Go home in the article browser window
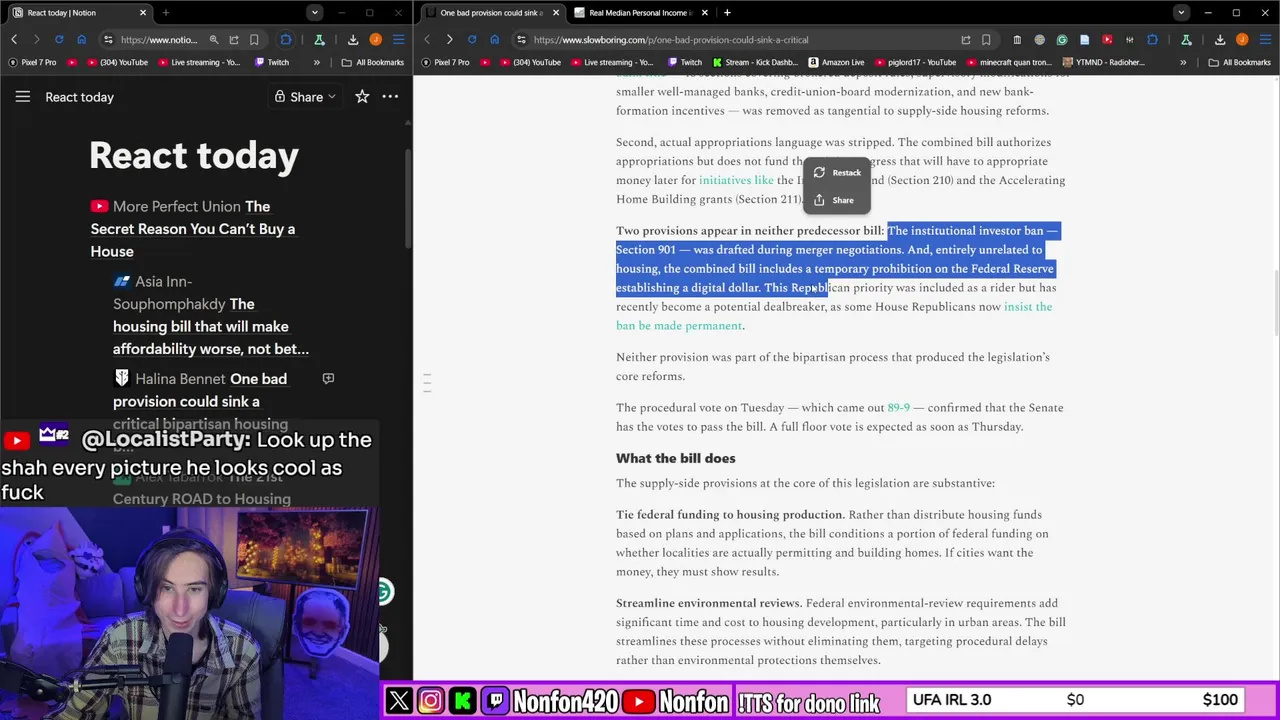Viewport: 1280px width, 720px height. [494, 40]
